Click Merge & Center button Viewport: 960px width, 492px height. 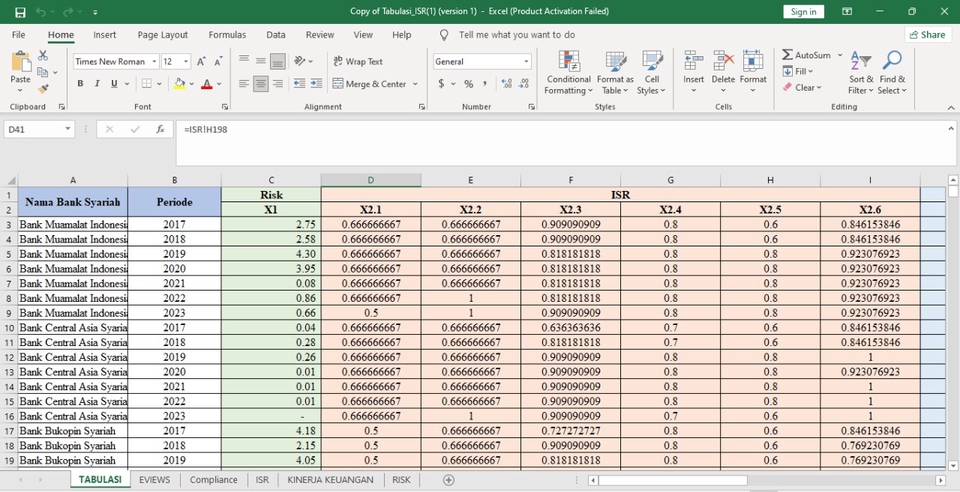(x=369, y=84)
